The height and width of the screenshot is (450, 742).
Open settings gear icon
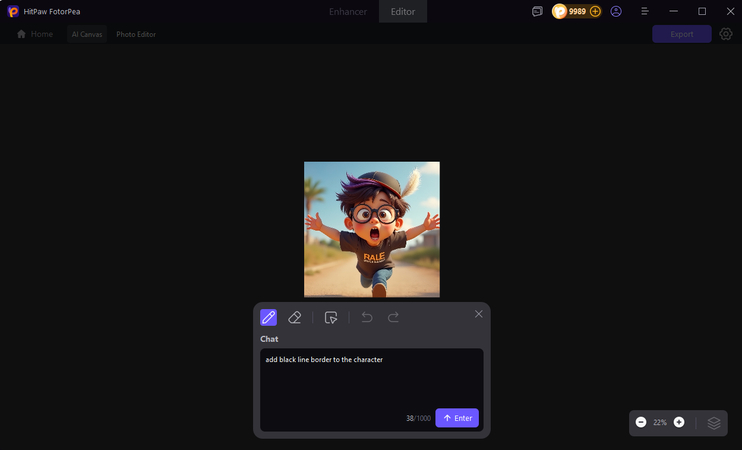726,34
